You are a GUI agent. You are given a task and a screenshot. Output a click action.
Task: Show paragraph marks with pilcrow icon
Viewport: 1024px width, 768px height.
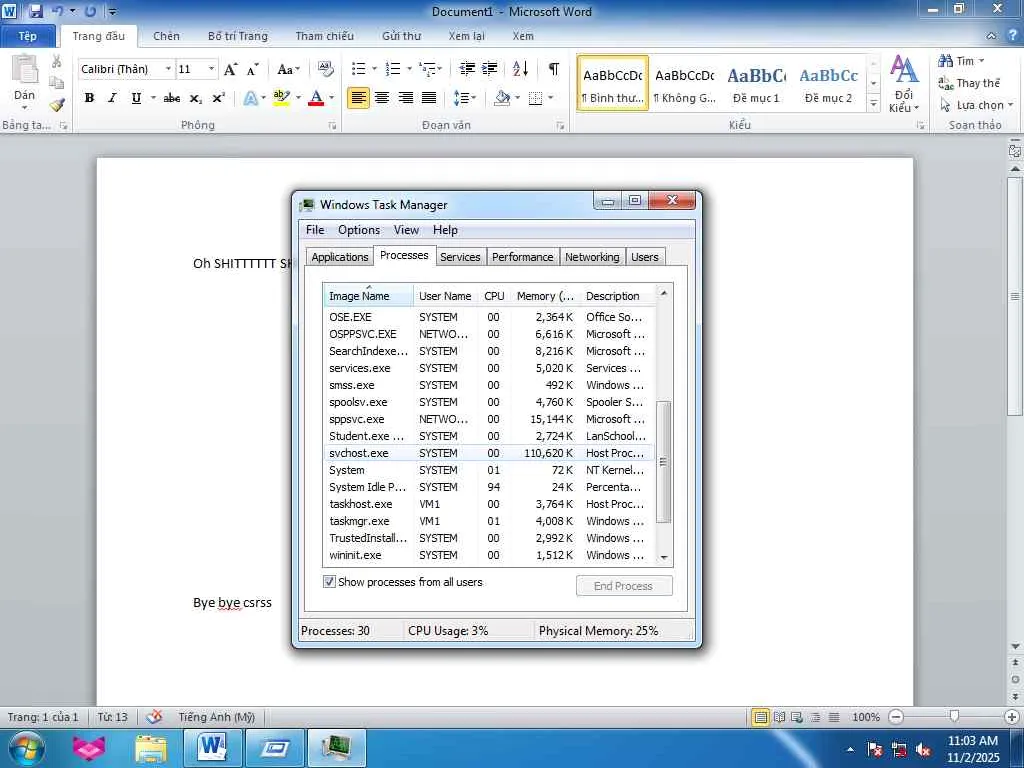click(553, 69)
